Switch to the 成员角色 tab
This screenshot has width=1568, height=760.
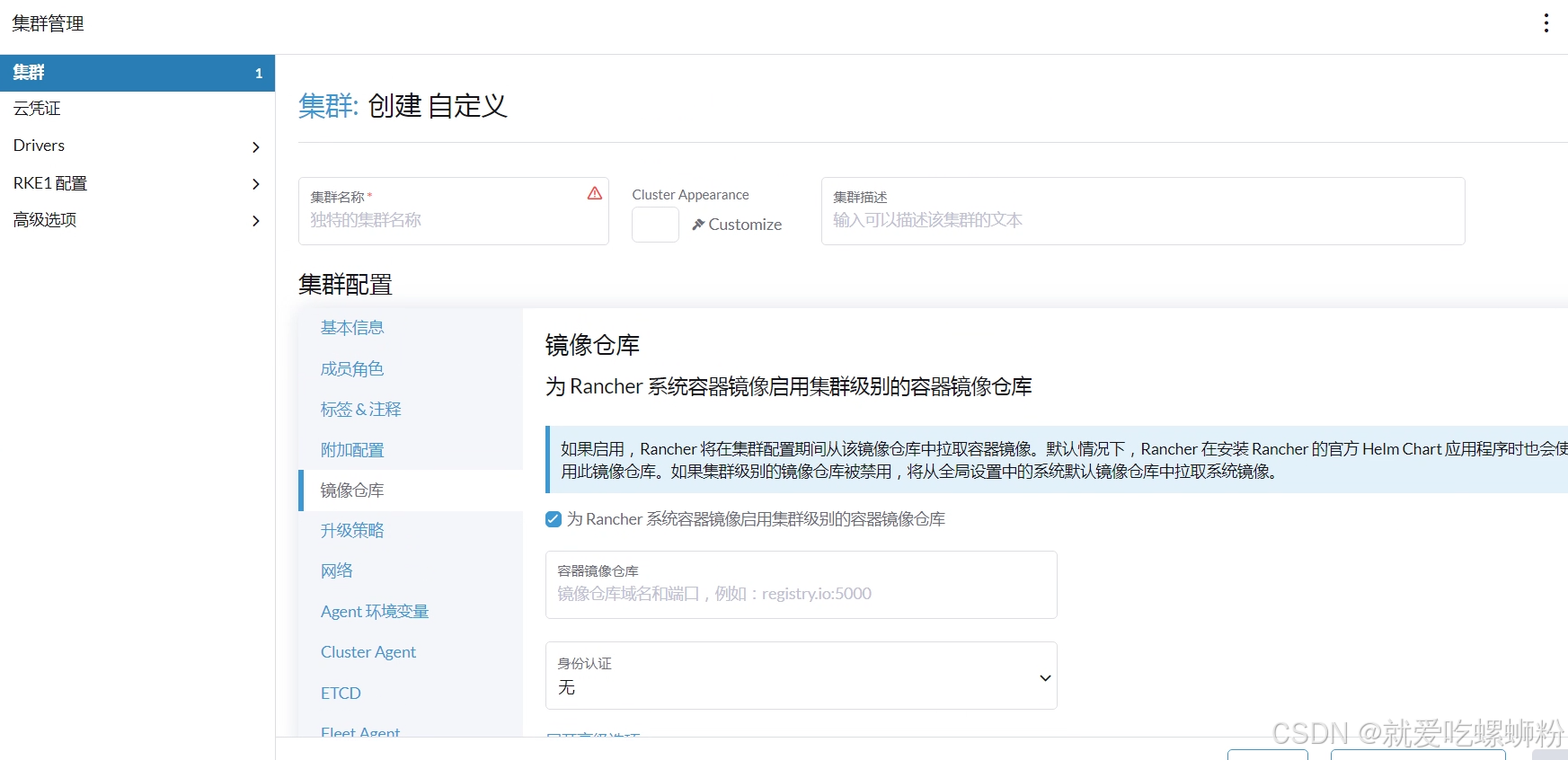[352, 368]
